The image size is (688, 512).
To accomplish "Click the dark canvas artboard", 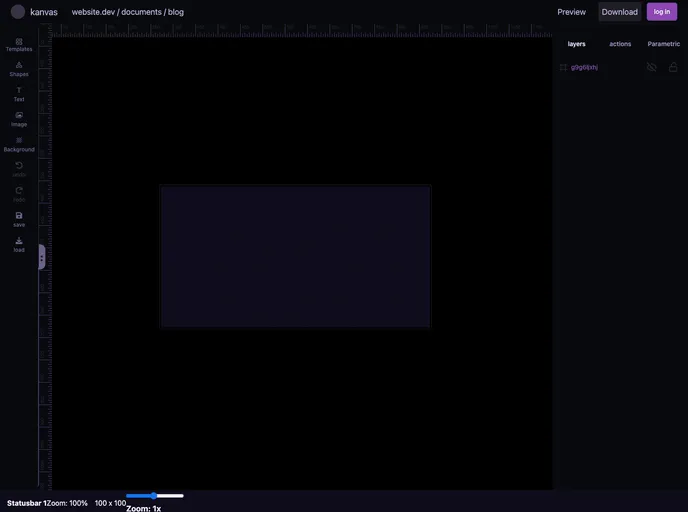I will (295, 257).
